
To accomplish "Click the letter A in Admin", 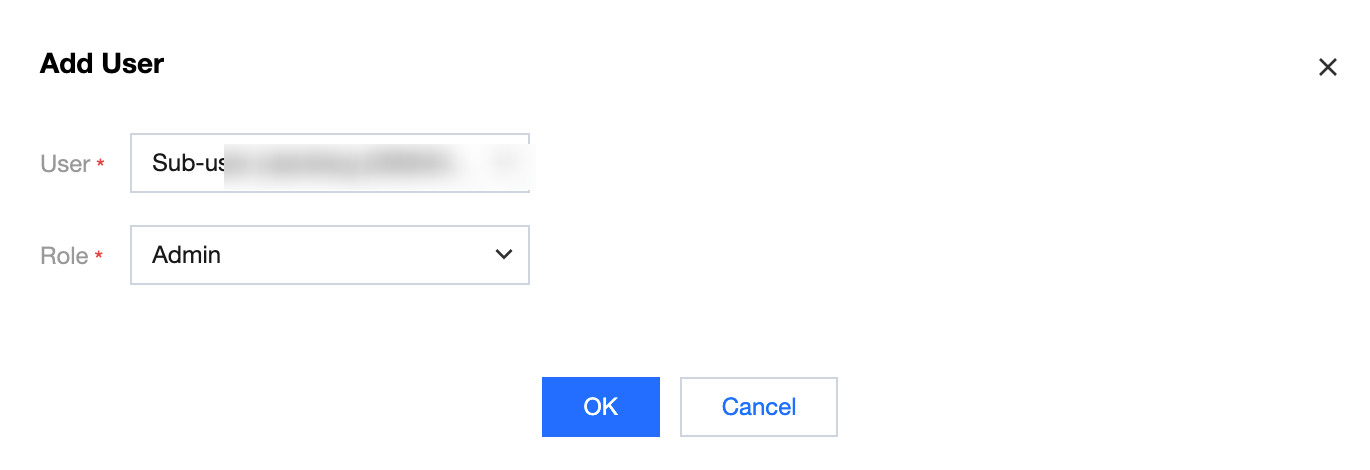I will 160,255.
